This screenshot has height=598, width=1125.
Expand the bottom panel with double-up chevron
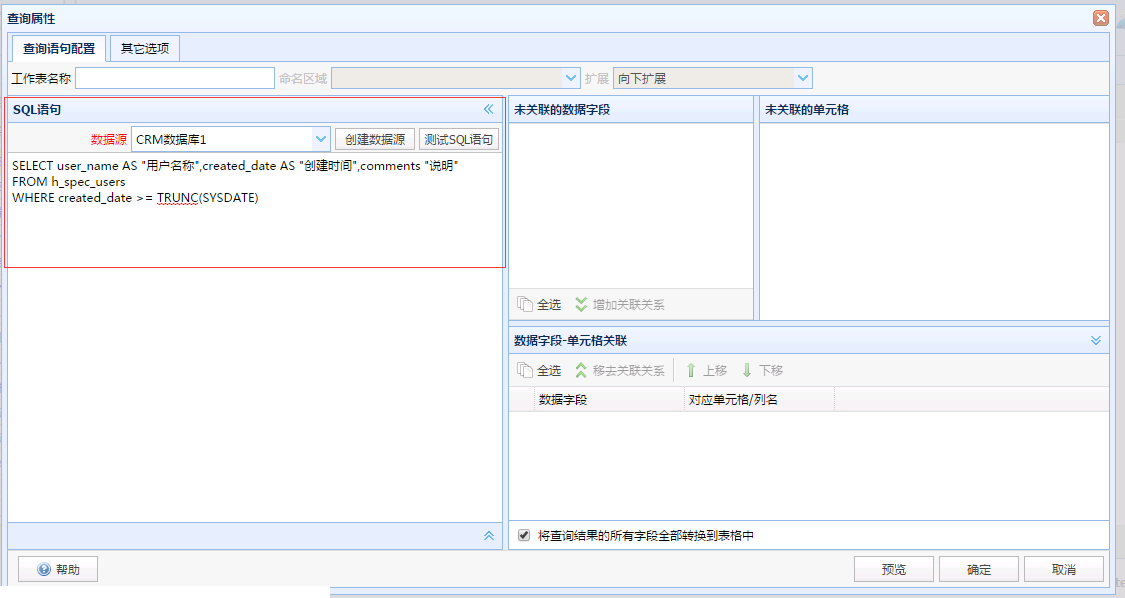point(489,536)
